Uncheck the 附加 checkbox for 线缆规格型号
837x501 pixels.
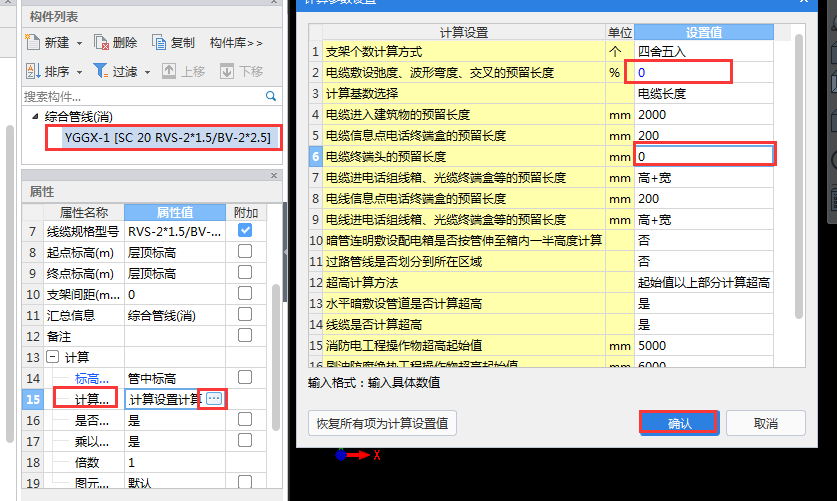tap(245, 230)
